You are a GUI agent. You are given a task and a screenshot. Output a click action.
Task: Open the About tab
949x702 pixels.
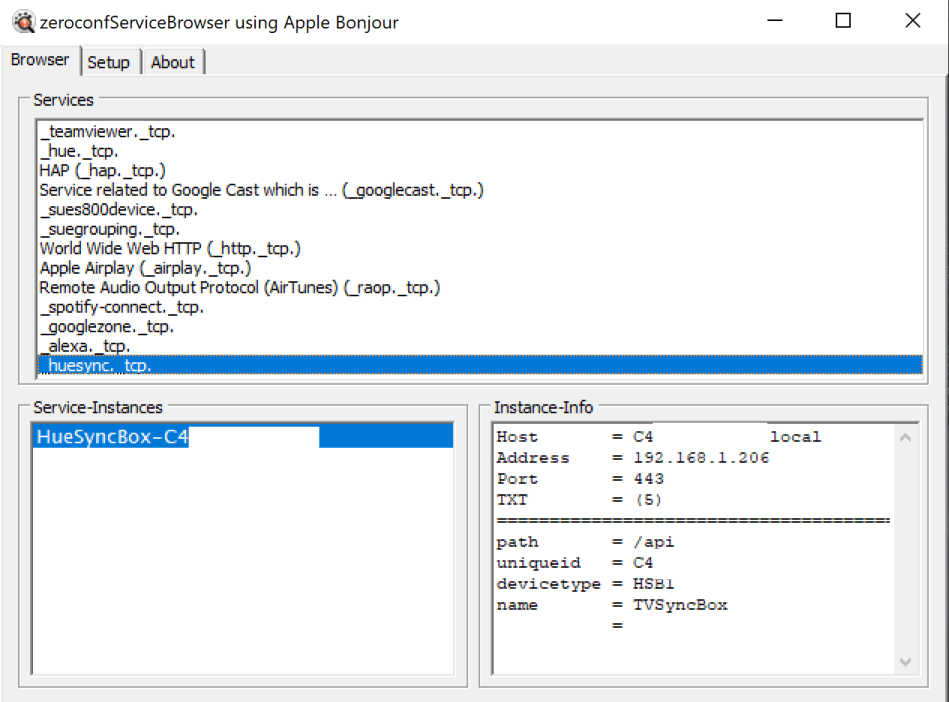(172, 62)
